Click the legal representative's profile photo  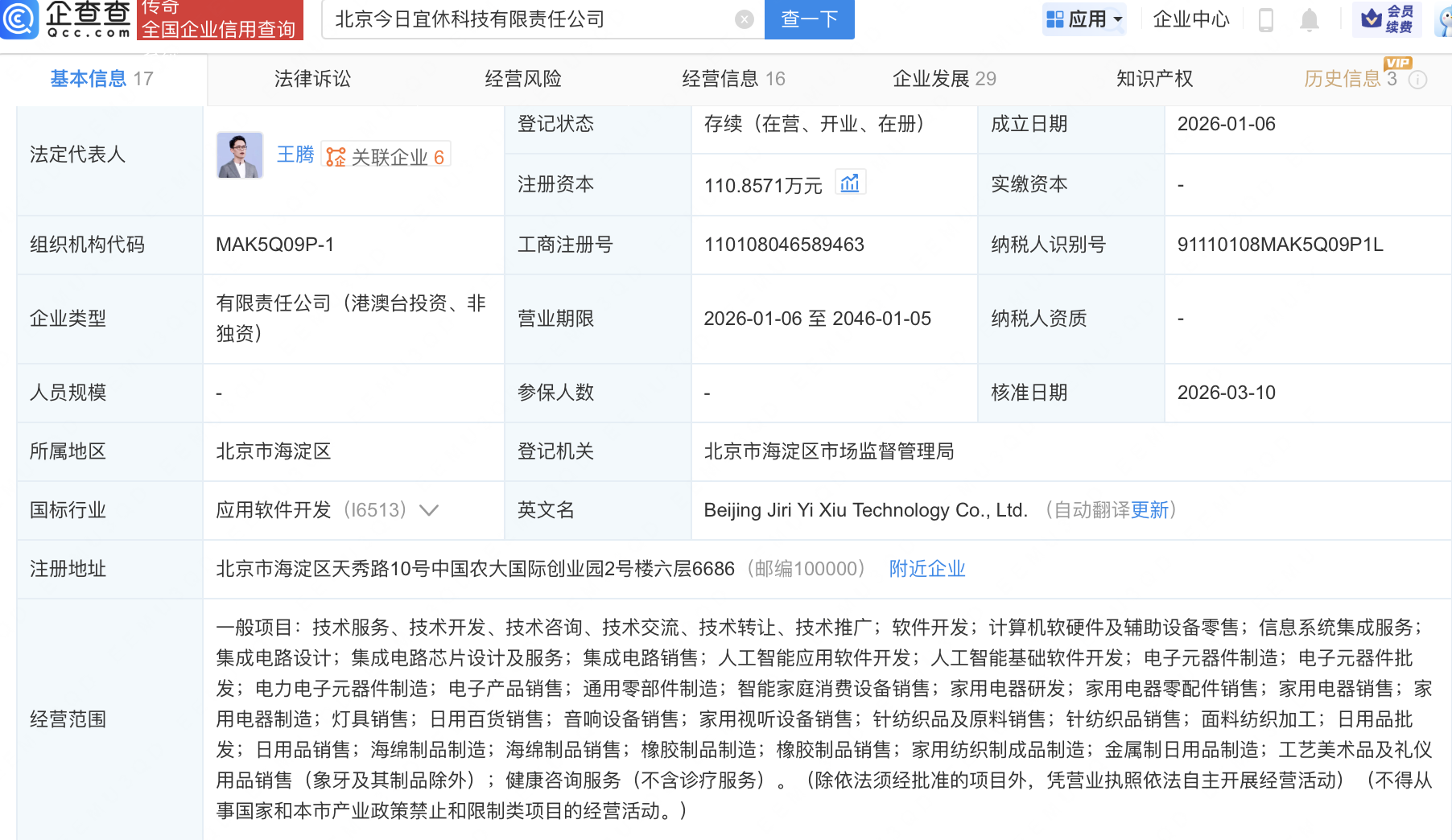pos(239,154)
